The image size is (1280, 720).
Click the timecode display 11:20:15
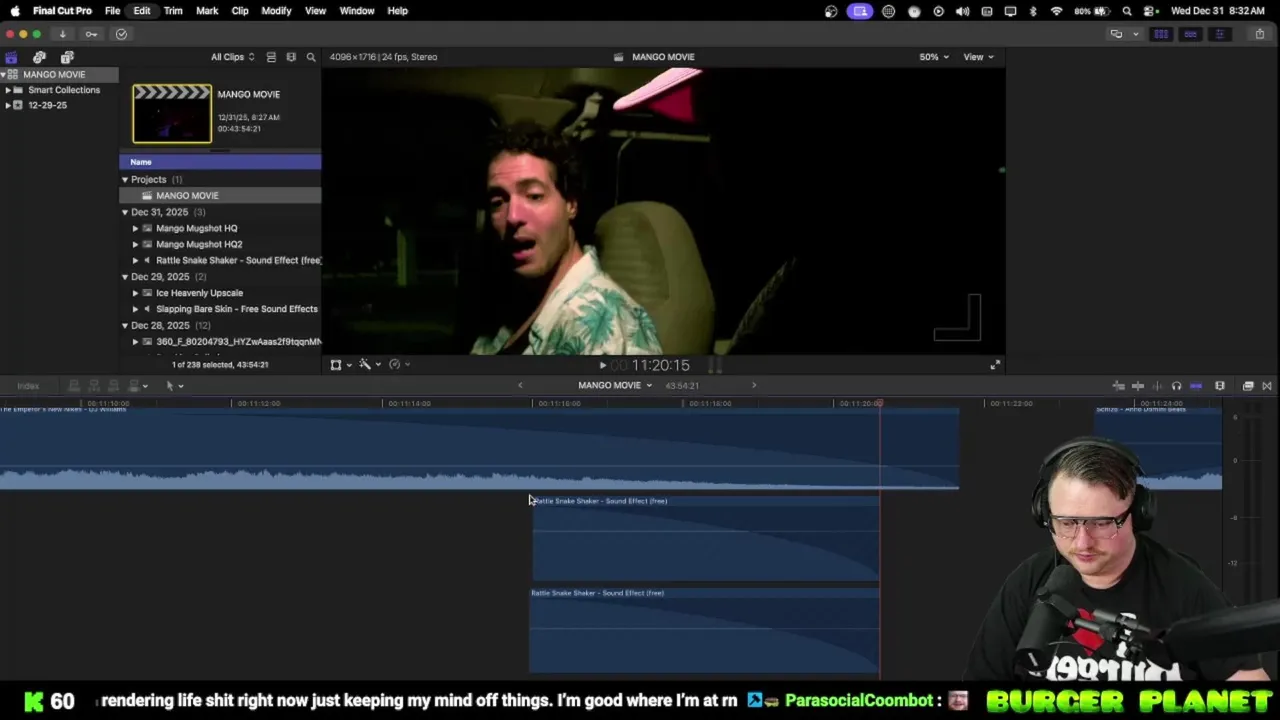click(660, 366)
